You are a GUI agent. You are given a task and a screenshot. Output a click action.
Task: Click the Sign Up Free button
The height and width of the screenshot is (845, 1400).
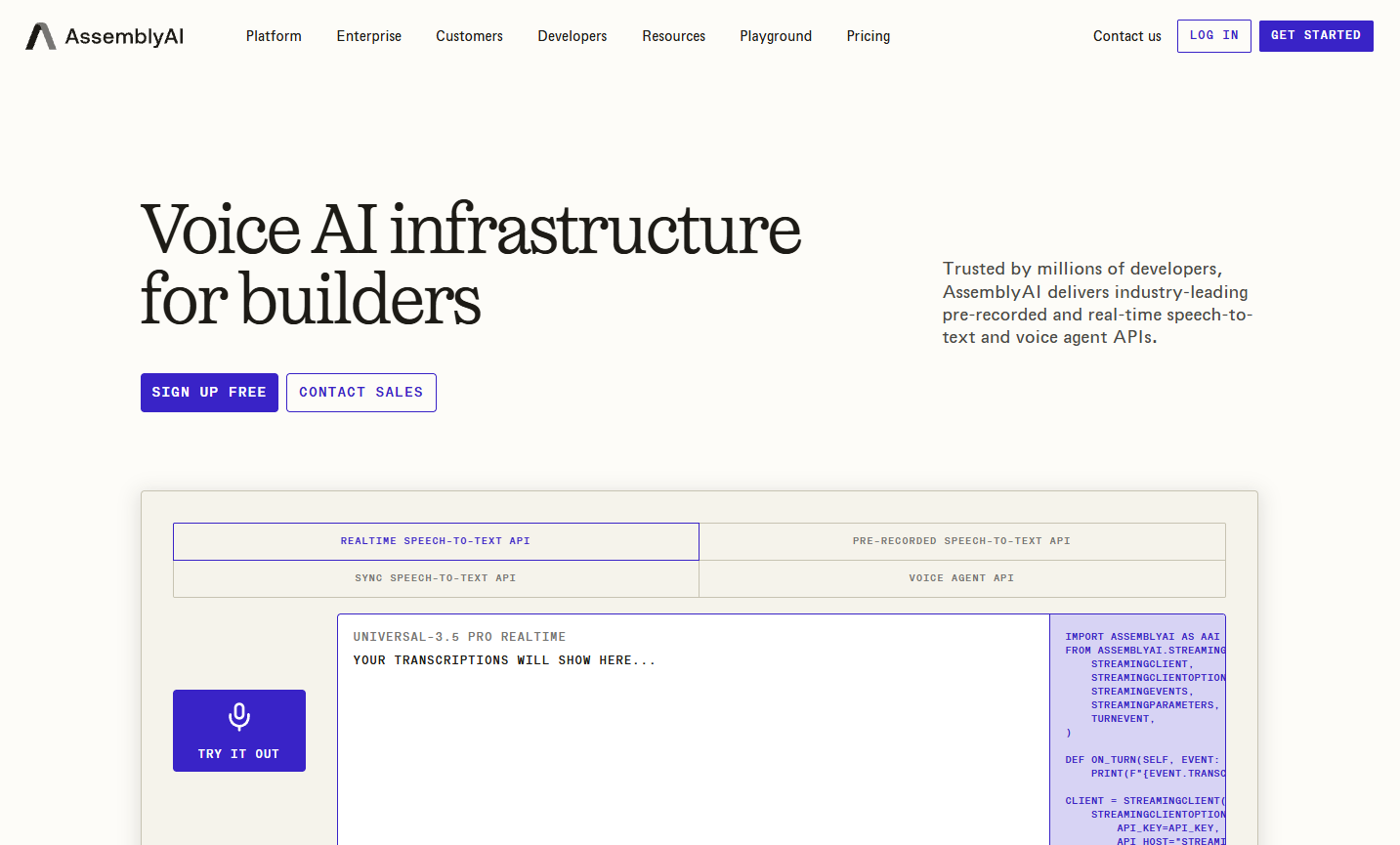click(x=209, y=393)
